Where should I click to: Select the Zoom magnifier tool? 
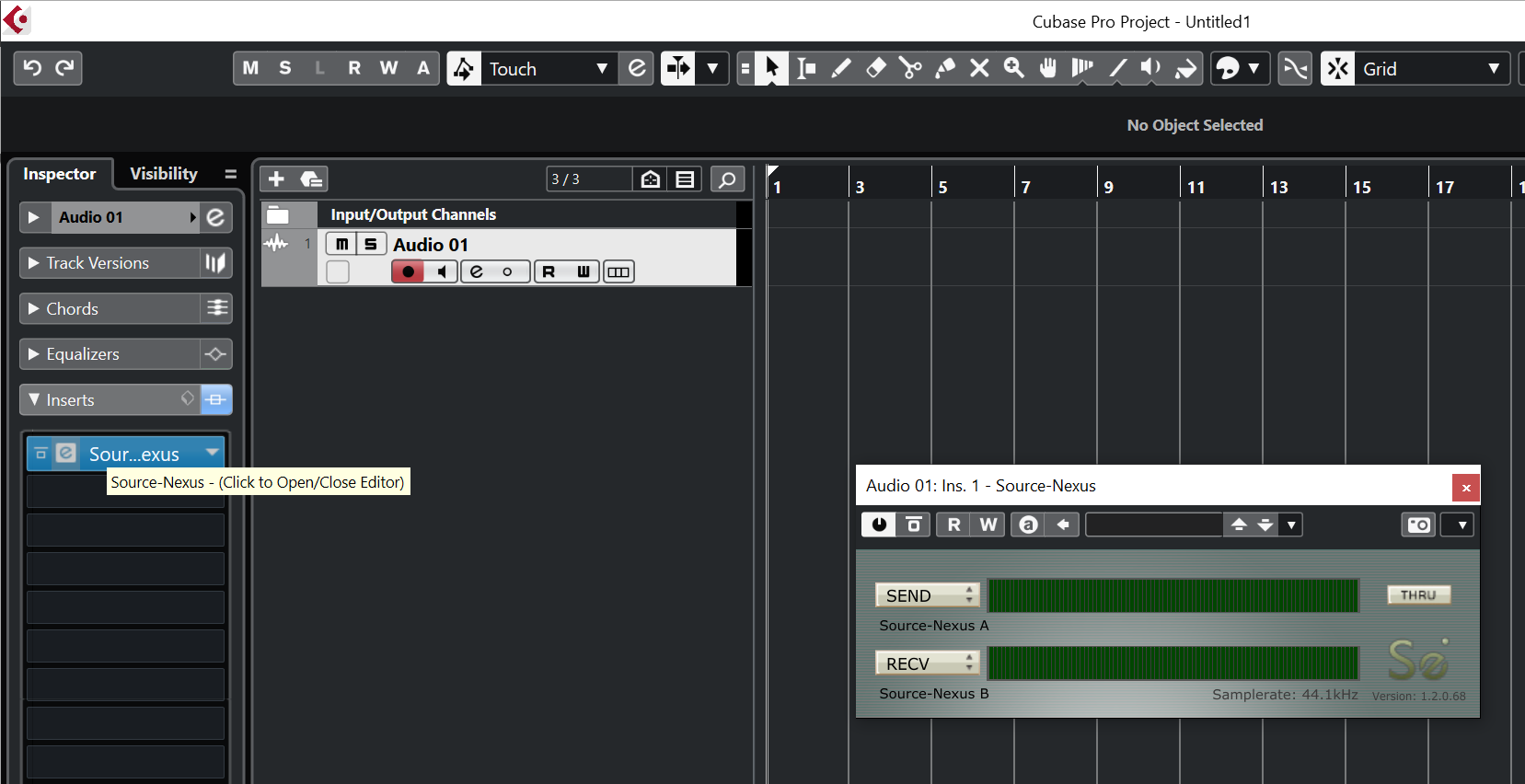(x=1013, y=68)
